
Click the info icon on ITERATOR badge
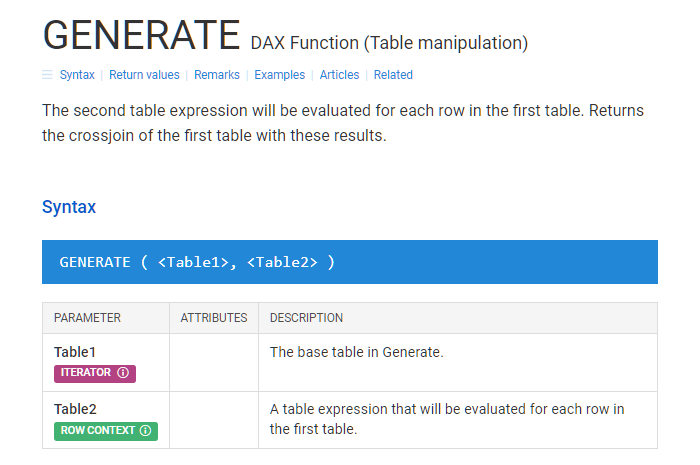(123, 373)
